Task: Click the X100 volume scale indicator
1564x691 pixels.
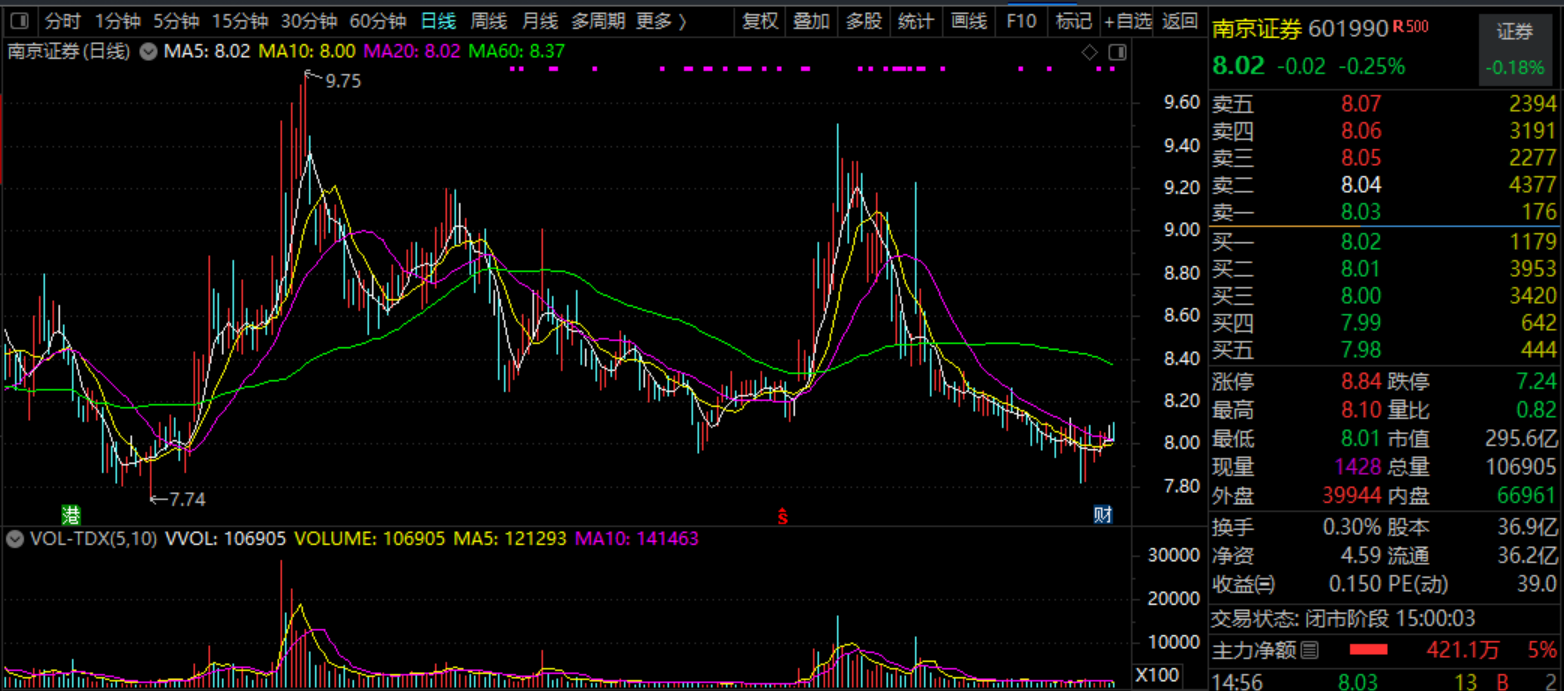Action: pyautogui.click(x=1157, y=675)
